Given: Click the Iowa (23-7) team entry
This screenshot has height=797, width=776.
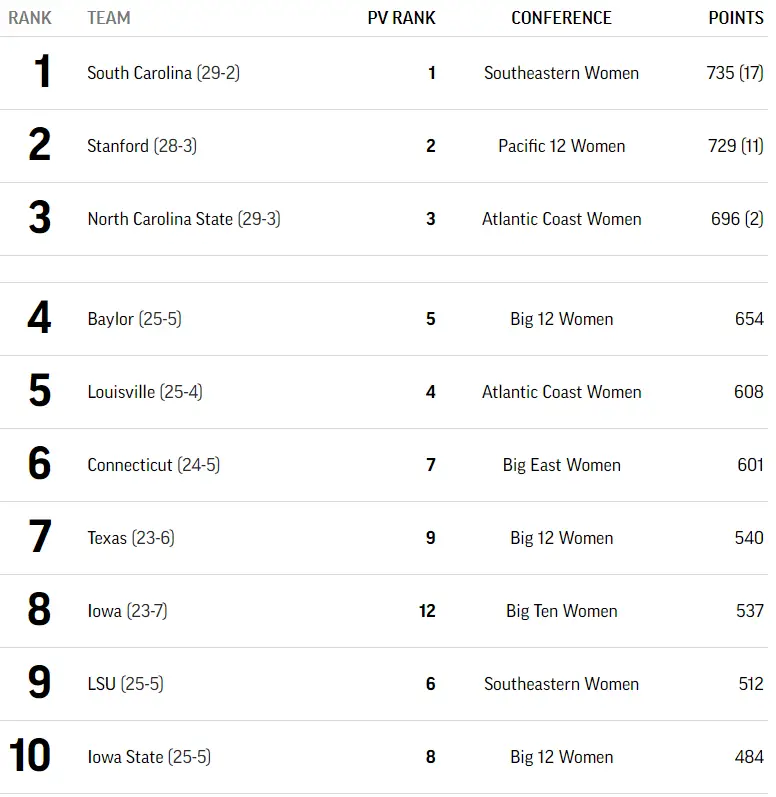Looking at the screenshot, I should pyautogui.click(x=127, y=611).
